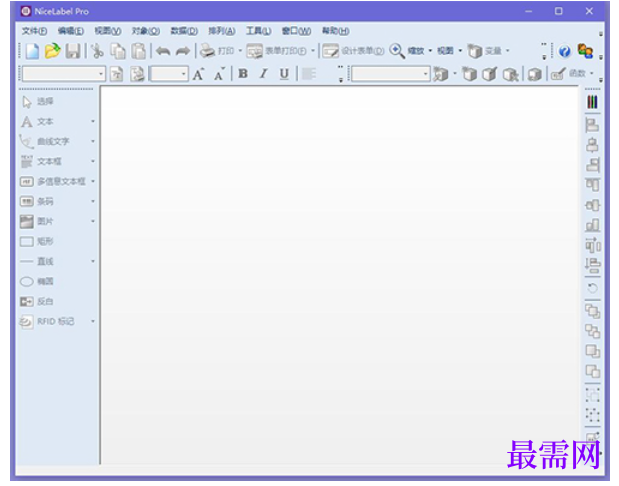This screenshot has width=619, height=486.
Task: Toggle Underline formatting
Action: (x=284, y=74)
